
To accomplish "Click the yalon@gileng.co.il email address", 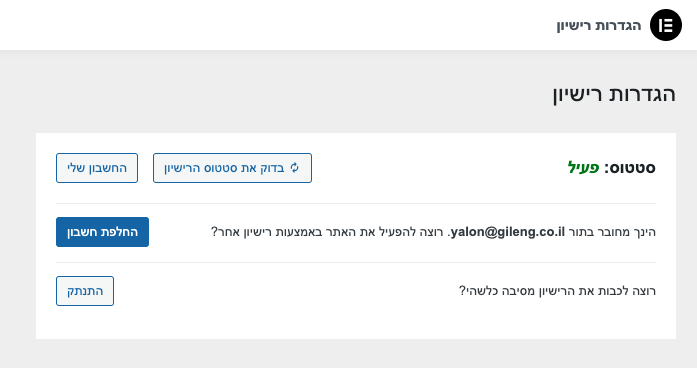I will 508,232.
